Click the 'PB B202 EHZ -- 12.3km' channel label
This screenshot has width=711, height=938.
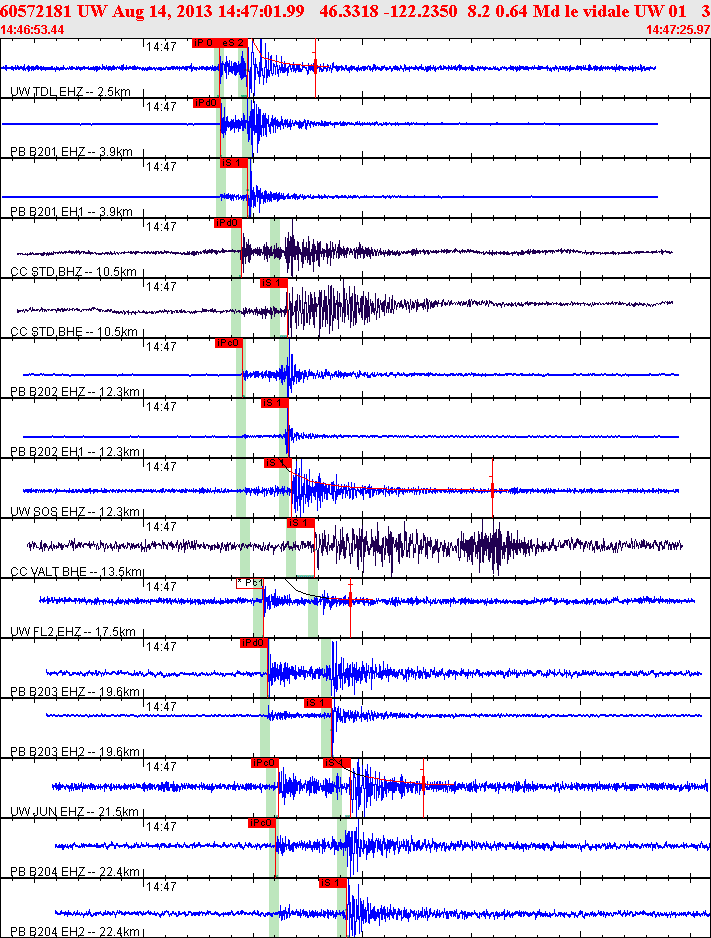coord(75,392)
